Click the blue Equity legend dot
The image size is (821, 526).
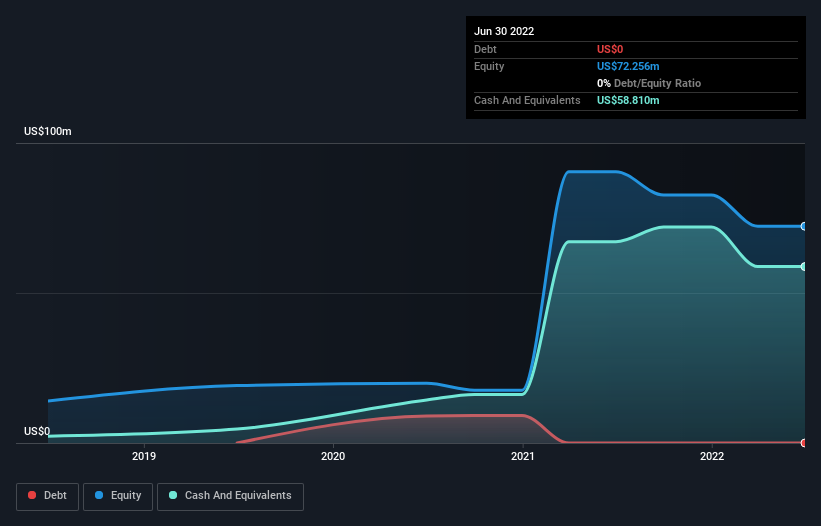(99, 495)
